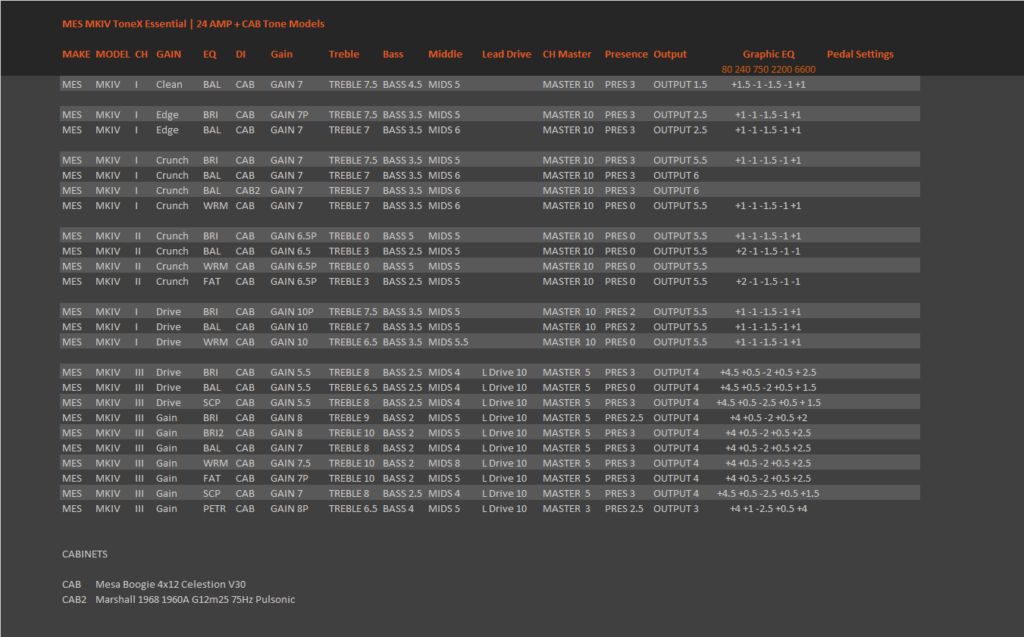Screen dimensions: 1024x637
Task: Click the Middle column header
Action: coord(445,54)
